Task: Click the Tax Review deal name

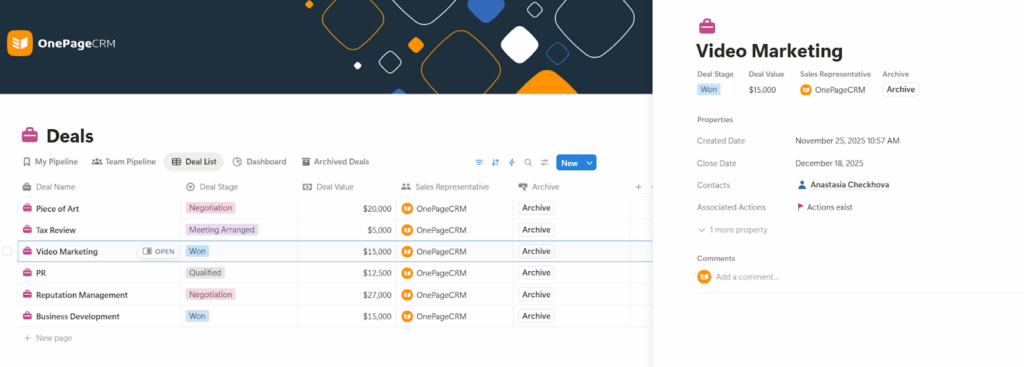Action: pos(56,231)
